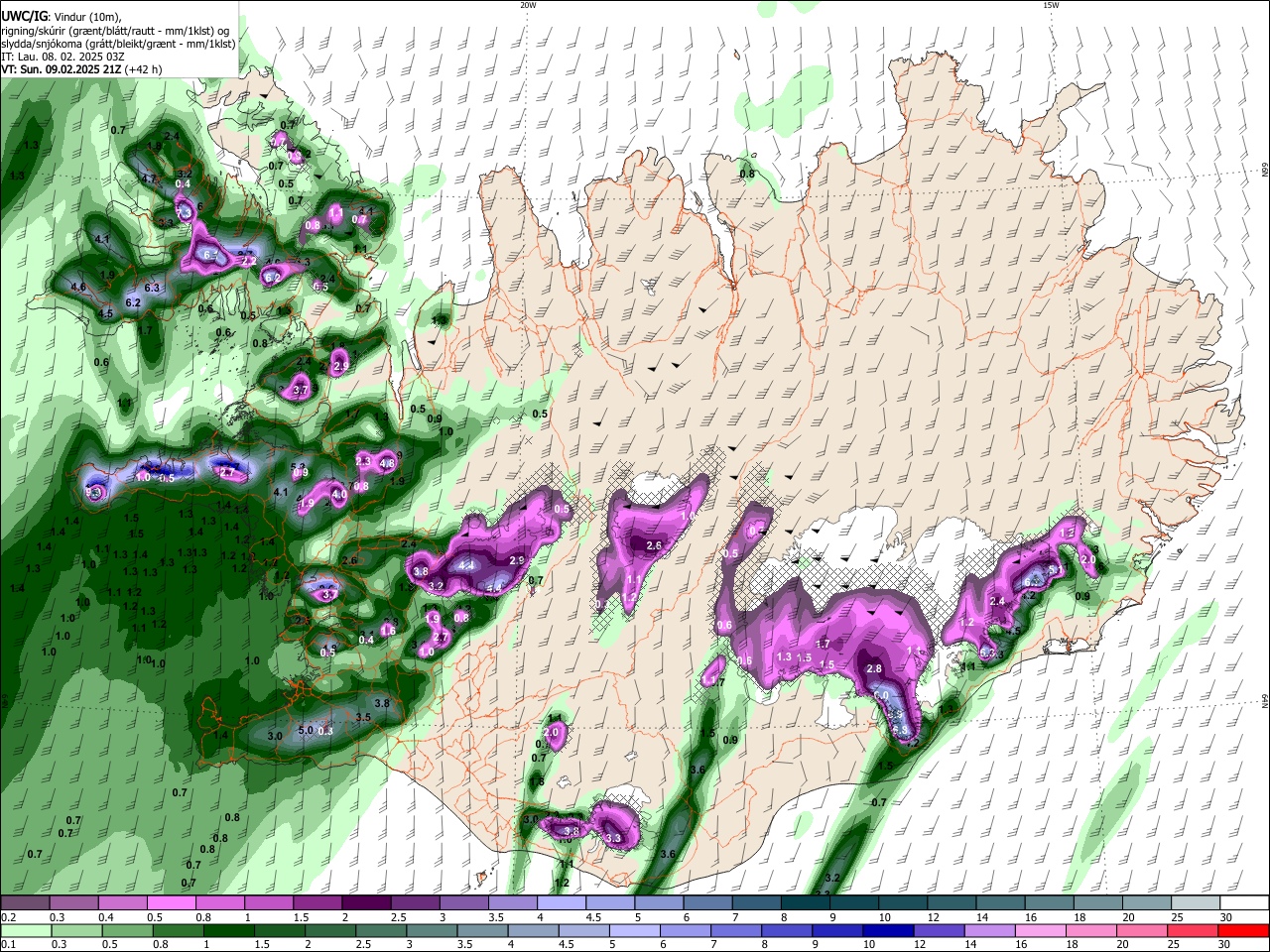
Task: Select the white upper scale swatch past 30
Action: pyautogui.click(x=1244, y=903)
